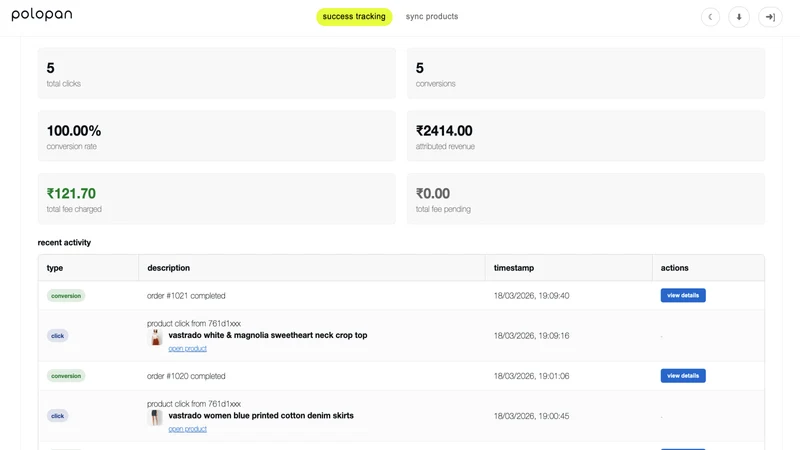Click the polopan logo
This screenshot has height=450, width=800.
point(42,15)
